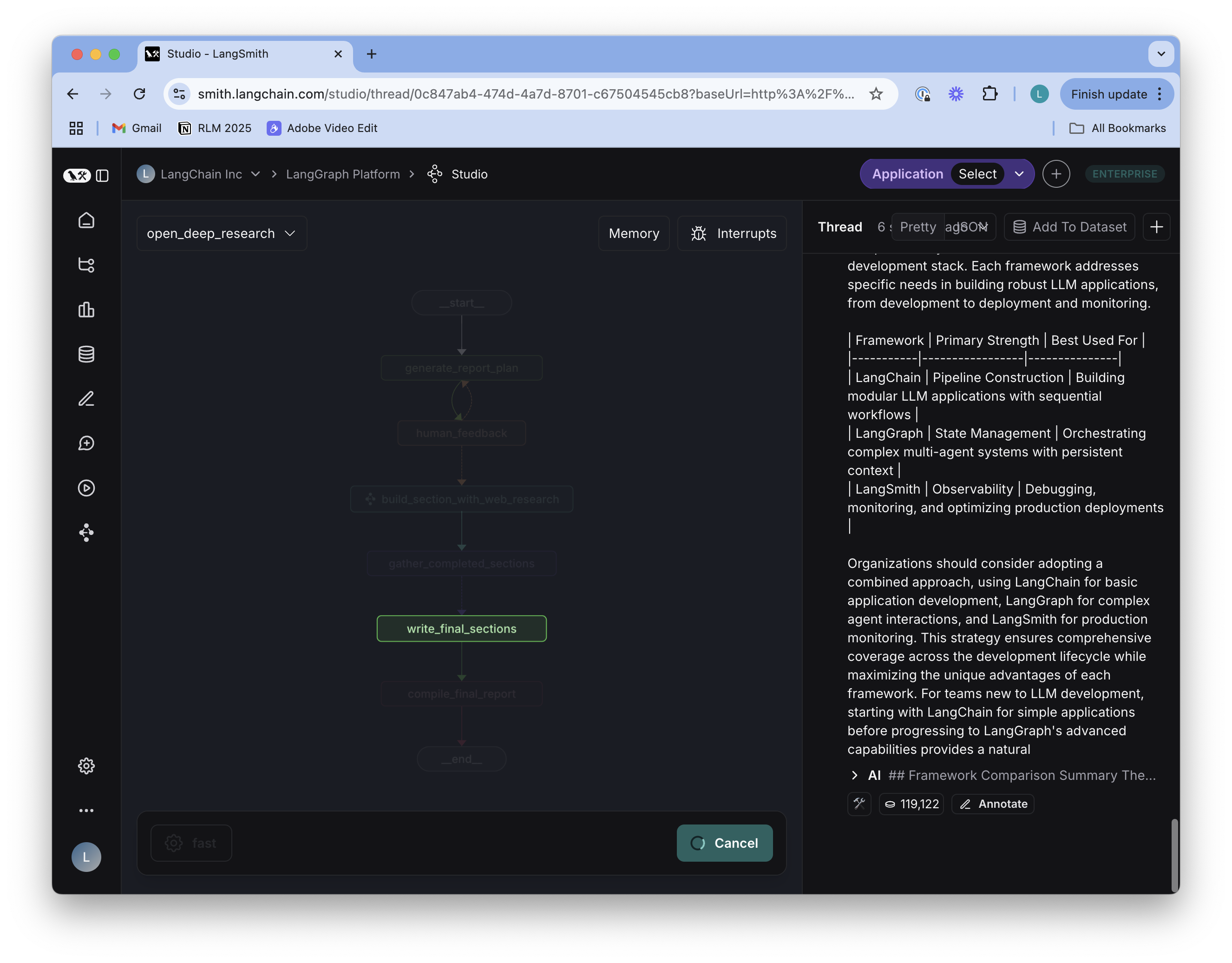The width and height of the screenshot is (1232, 963).
Task: Open LangSmith Settings via gear icon
Action: (86, 766)
